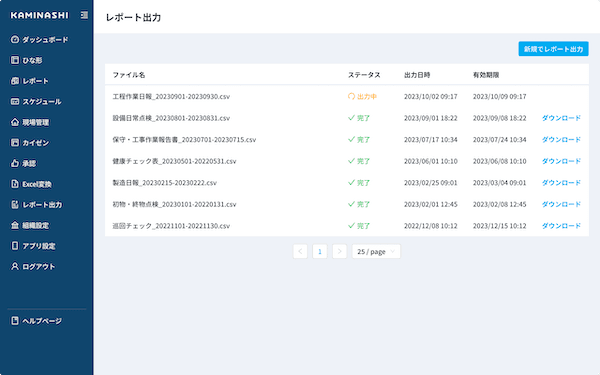Click the アプリ設定 phone icon
This screenshot has height=375, width=600.
click(x=15, y=246)
